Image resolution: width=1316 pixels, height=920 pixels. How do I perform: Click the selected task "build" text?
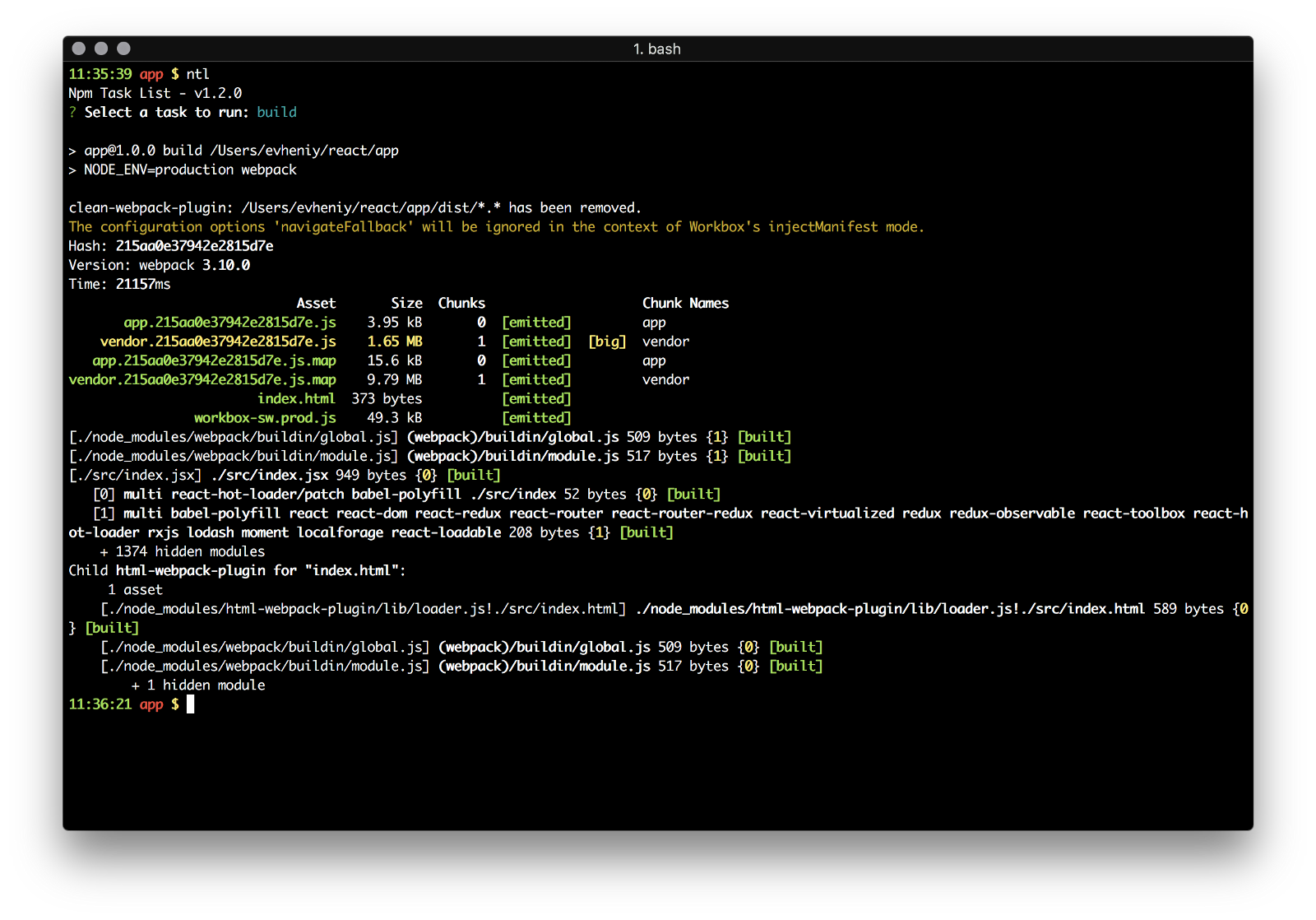pyautogui.click(x=276, y=112)
